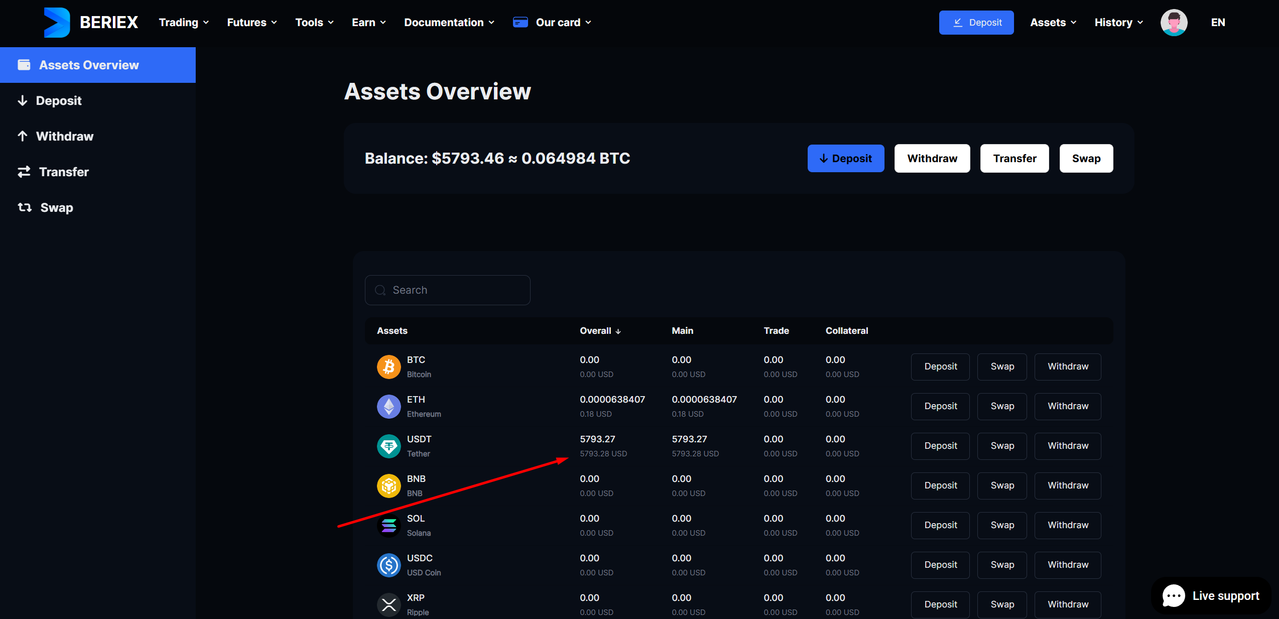Viewport: 1279px width, 619px height.
Task: Open Swap in the sidebar
Action: tap(57, 208)
